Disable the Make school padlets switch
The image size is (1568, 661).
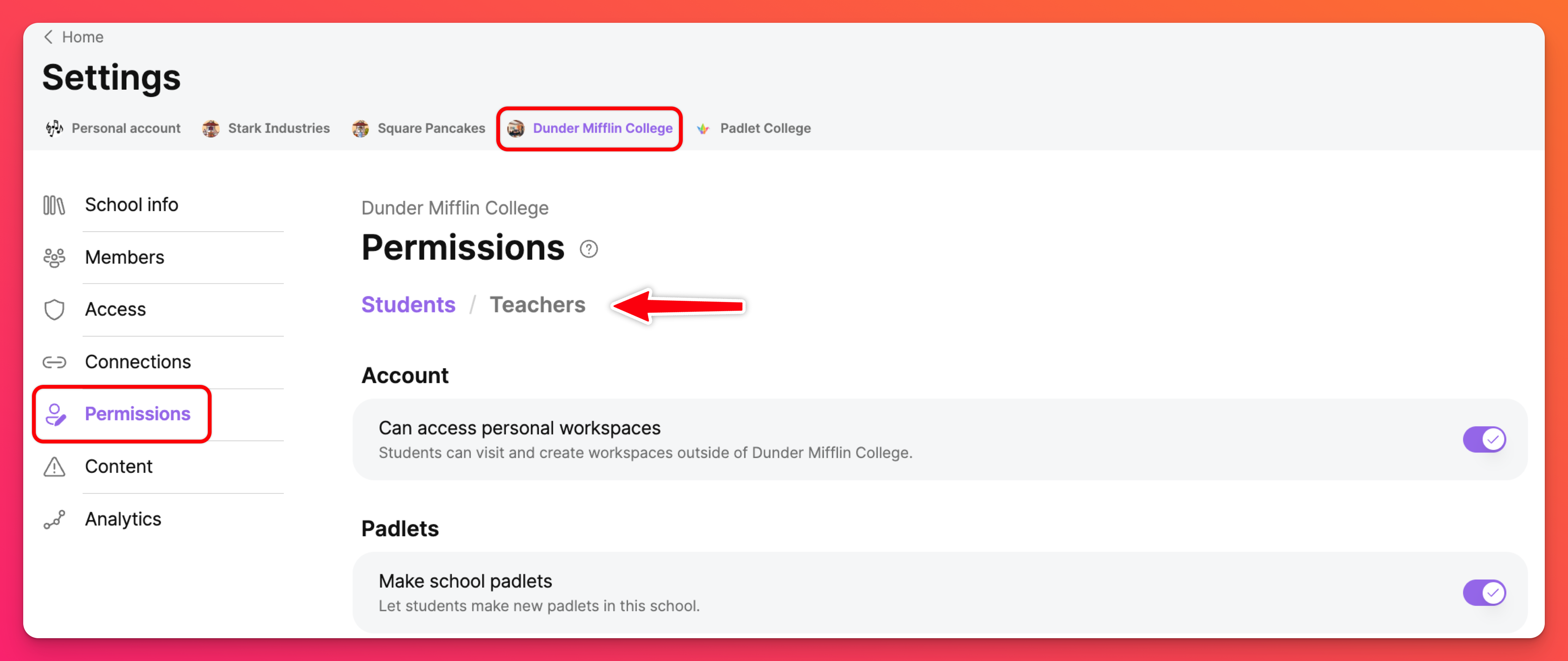(x=1484, y=592)
